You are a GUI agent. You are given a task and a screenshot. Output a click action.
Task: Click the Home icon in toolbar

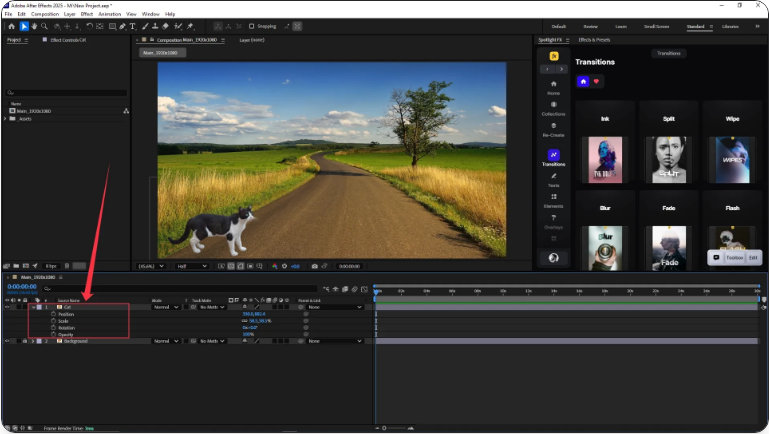10,26
